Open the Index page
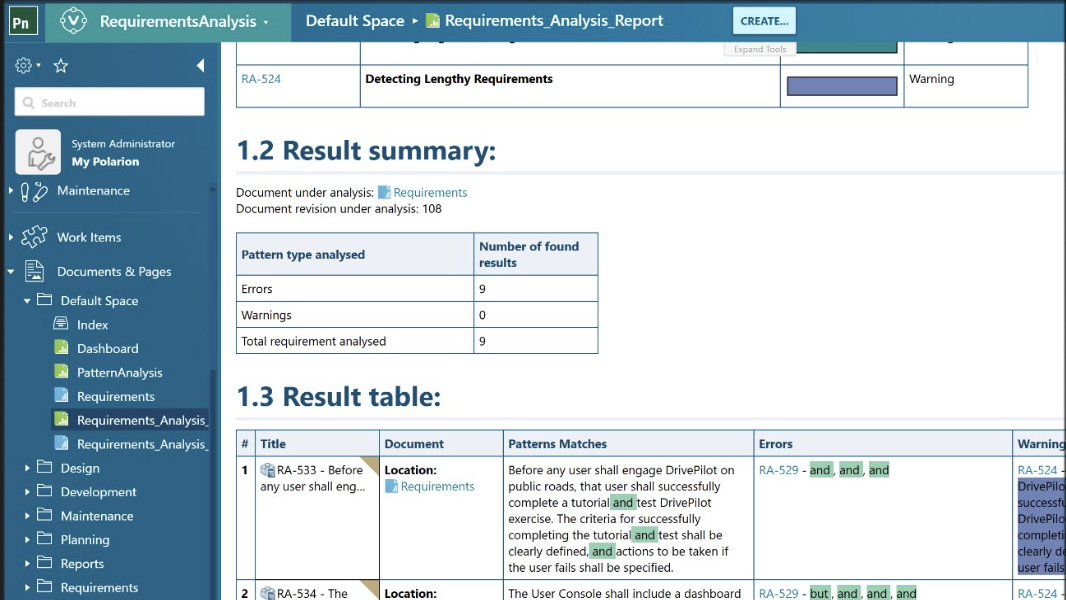The height and width of the screenshot is (600, 1066). click(x=92, y=325)
